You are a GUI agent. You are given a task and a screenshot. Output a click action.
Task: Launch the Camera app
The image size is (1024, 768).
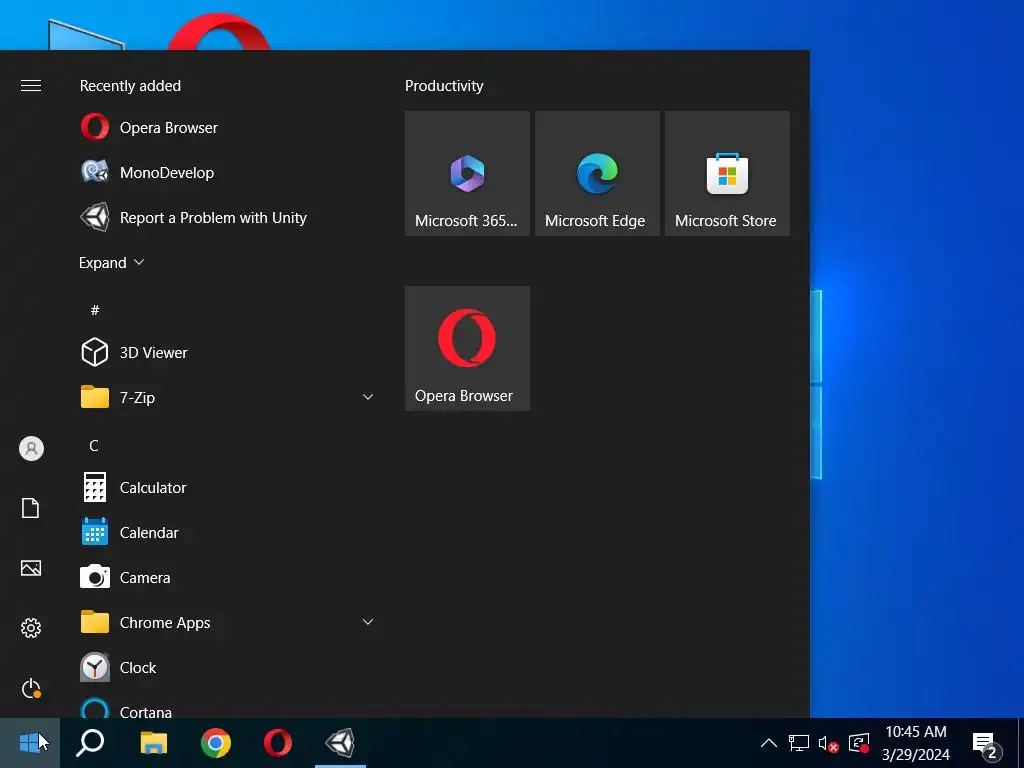(225, 578)
